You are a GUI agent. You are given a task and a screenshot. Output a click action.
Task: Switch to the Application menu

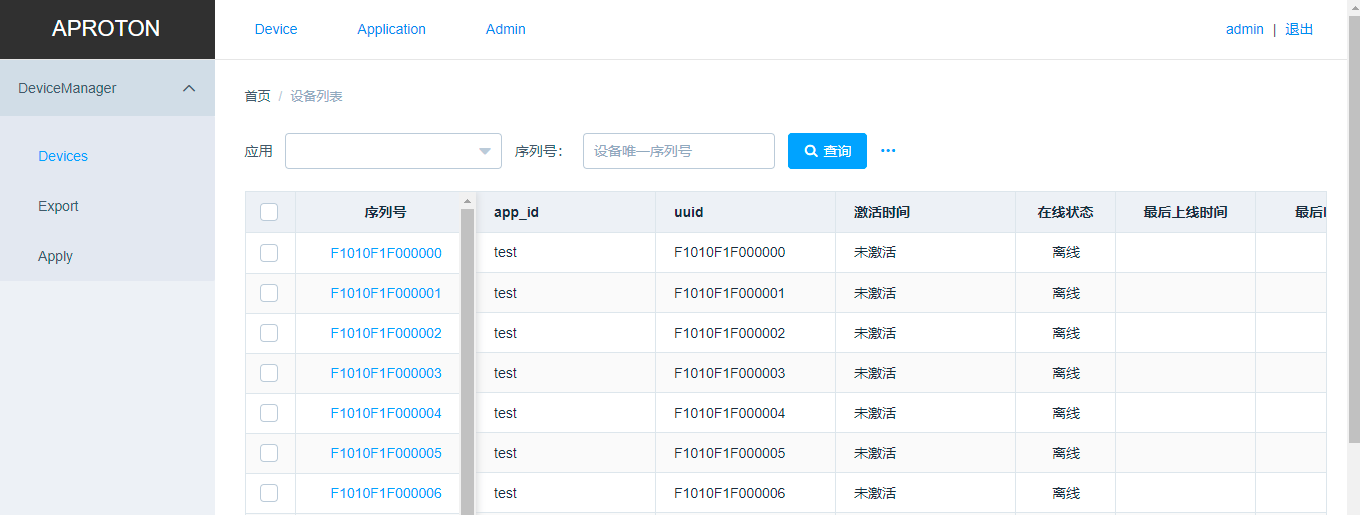(391, 29)
